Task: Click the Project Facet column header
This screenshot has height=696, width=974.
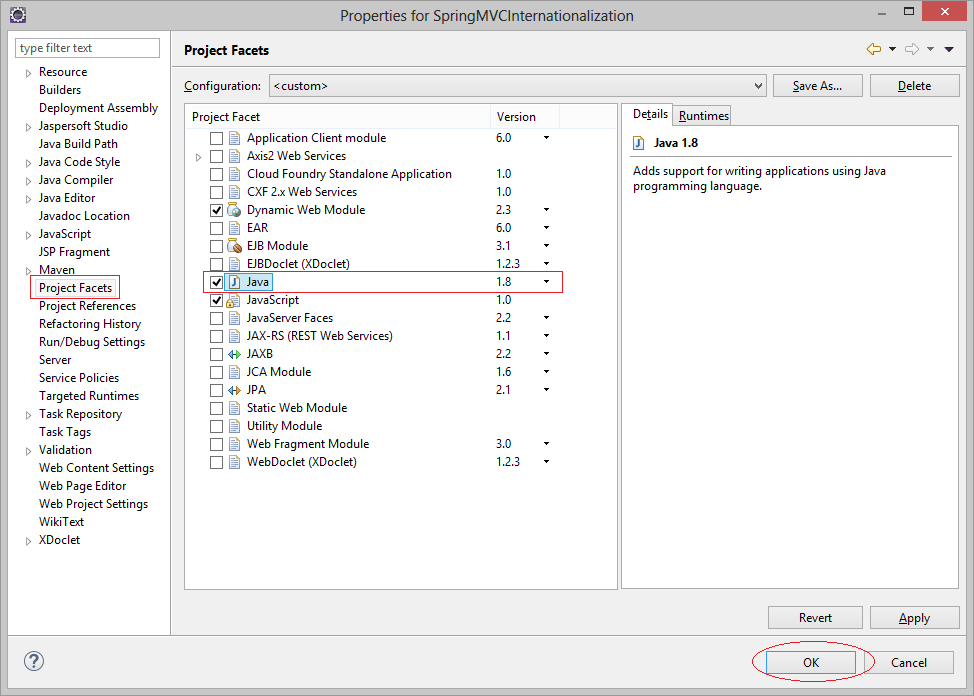Action: point(338,117)
